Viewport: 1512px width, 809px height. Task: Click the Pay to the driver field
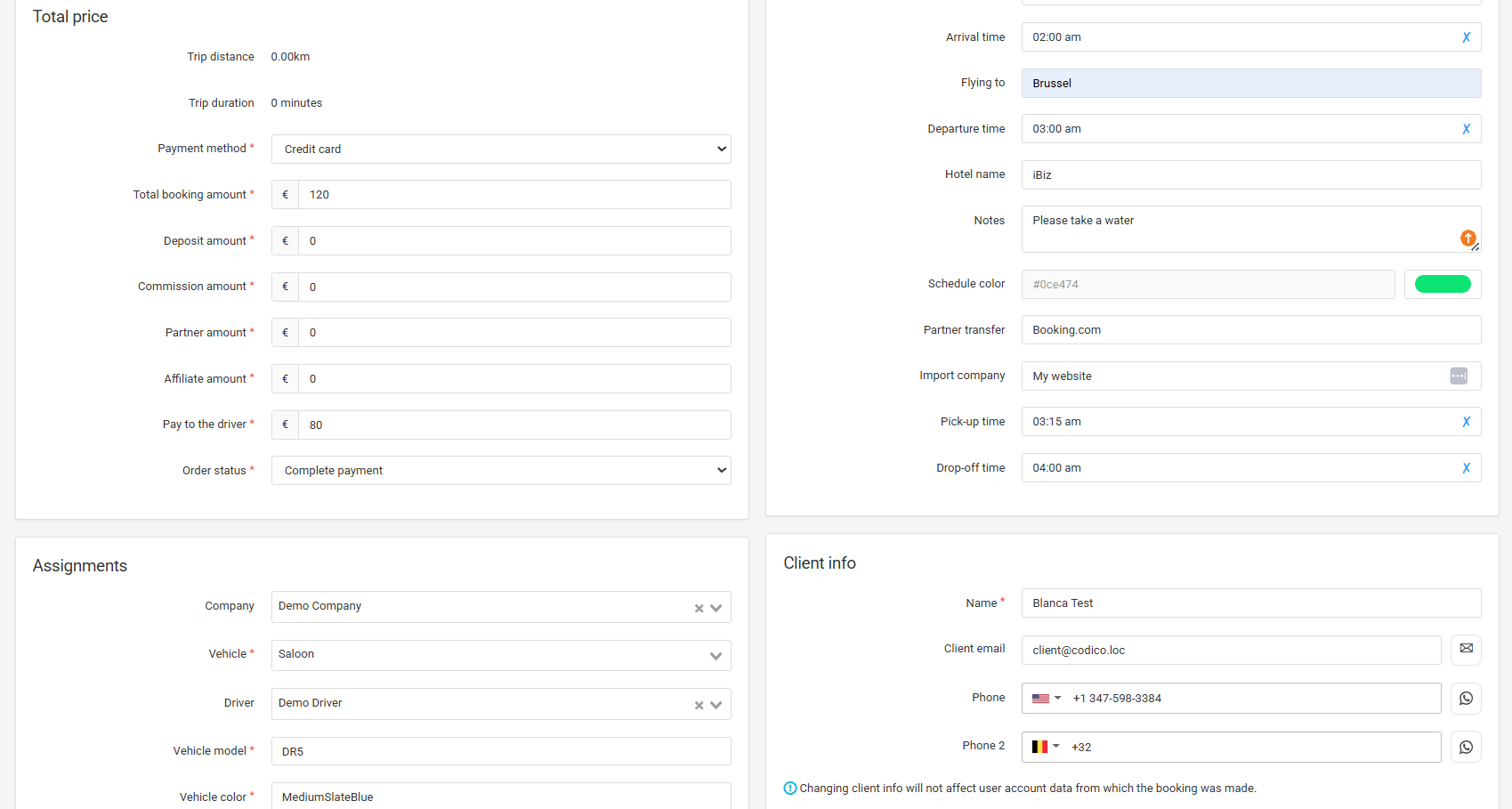(x=513, y=425)
